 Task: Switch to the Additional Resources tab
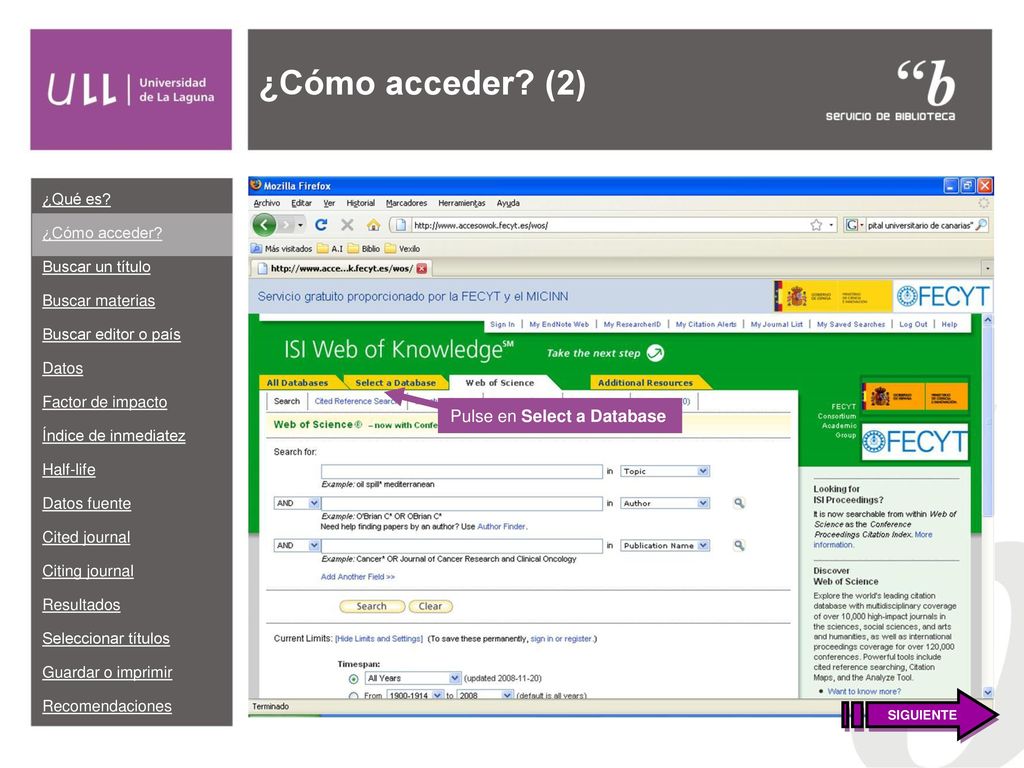(645, 383)
